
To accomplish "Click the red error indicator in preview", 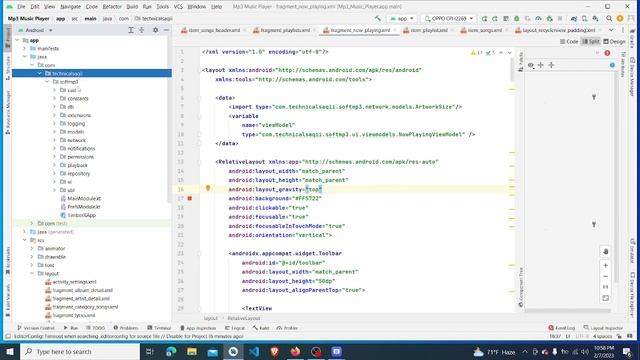I will click(x=607, y=53).
